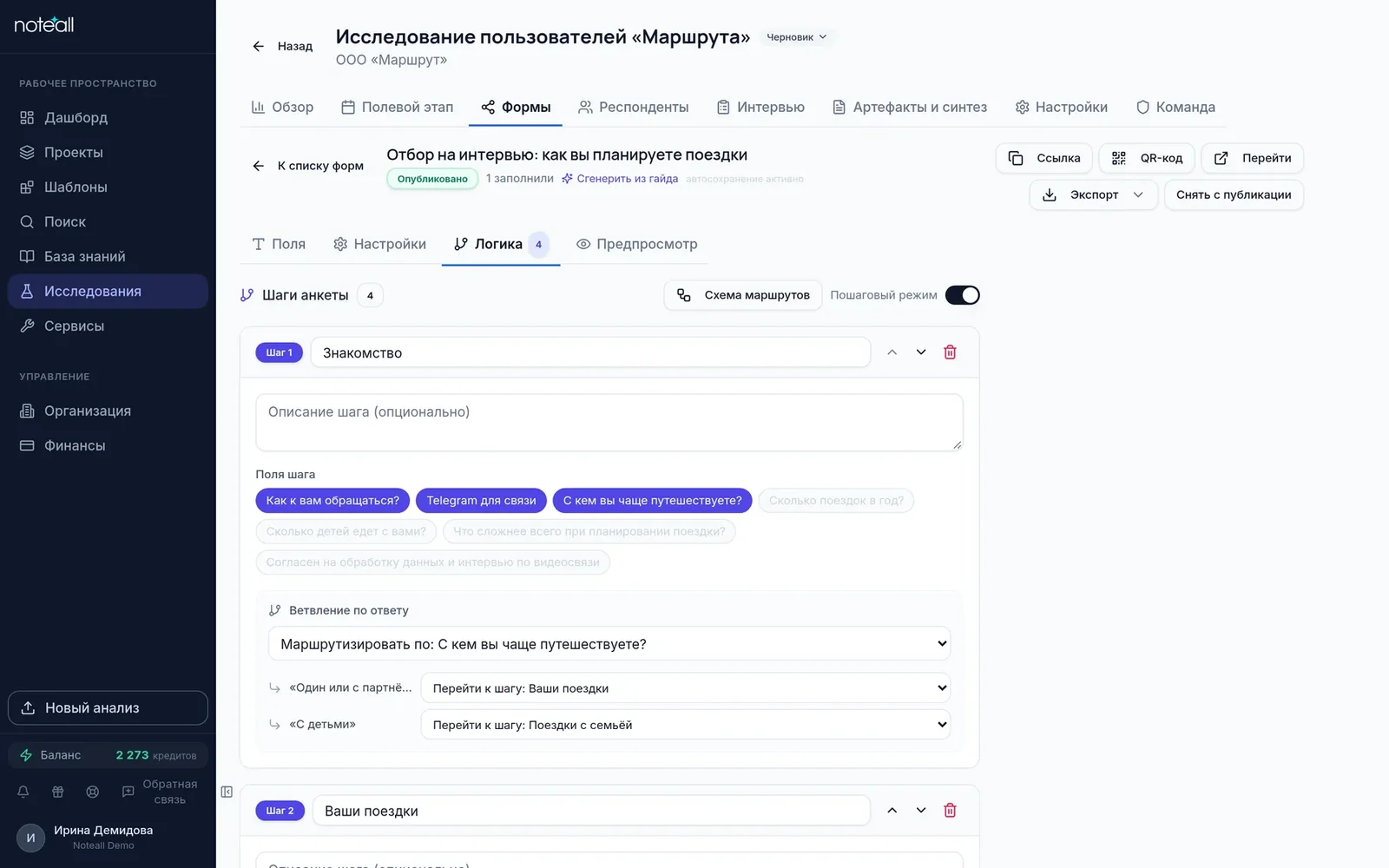Viewport: 1389px width, 868px height.
Task: Toggle Пошаговый режим switch
Action: point(962,295)
